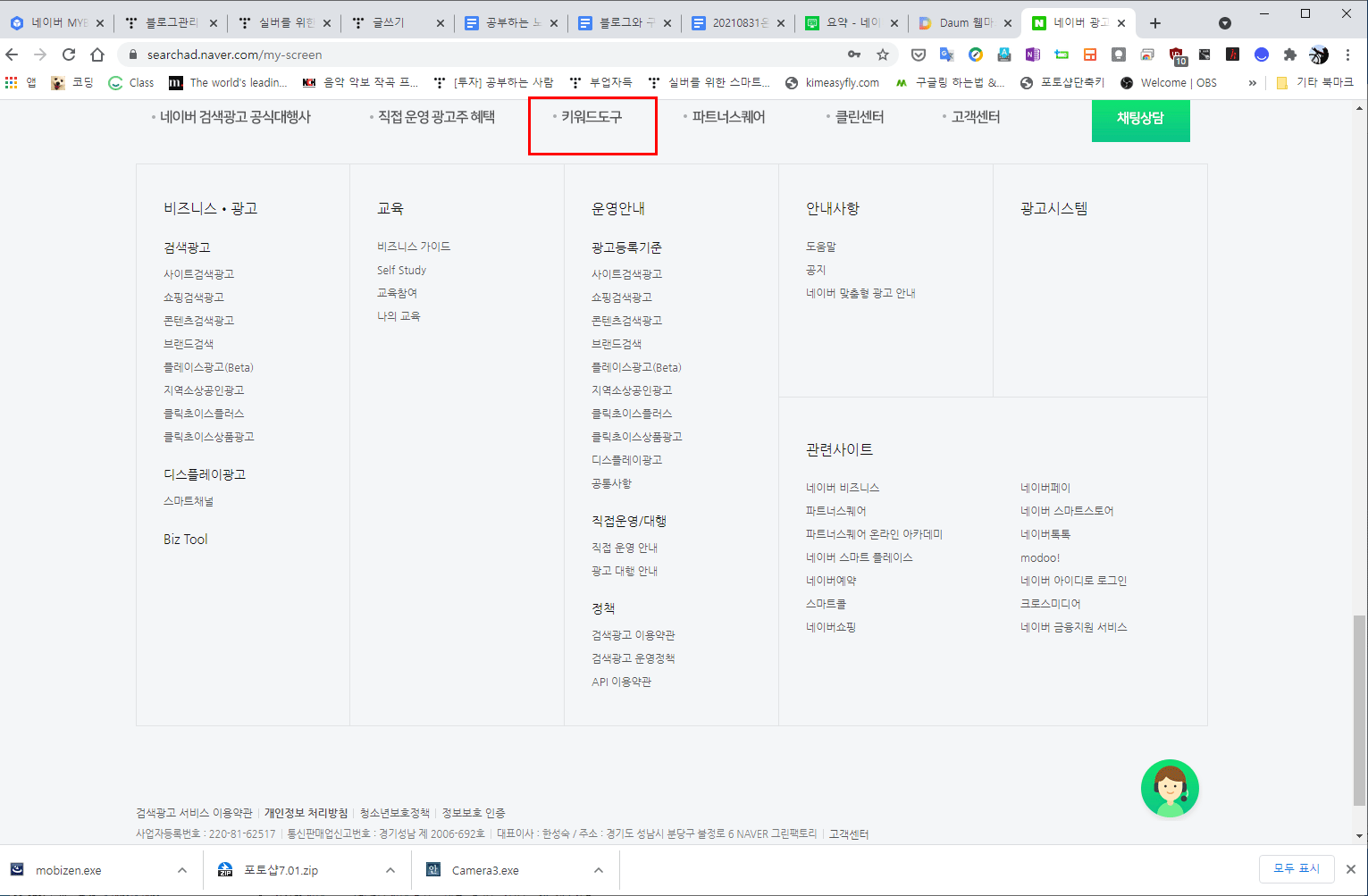Open 검색광고 서비스 이용약관 footer link
Viewport: 1368px width, 896px height.
194,813
